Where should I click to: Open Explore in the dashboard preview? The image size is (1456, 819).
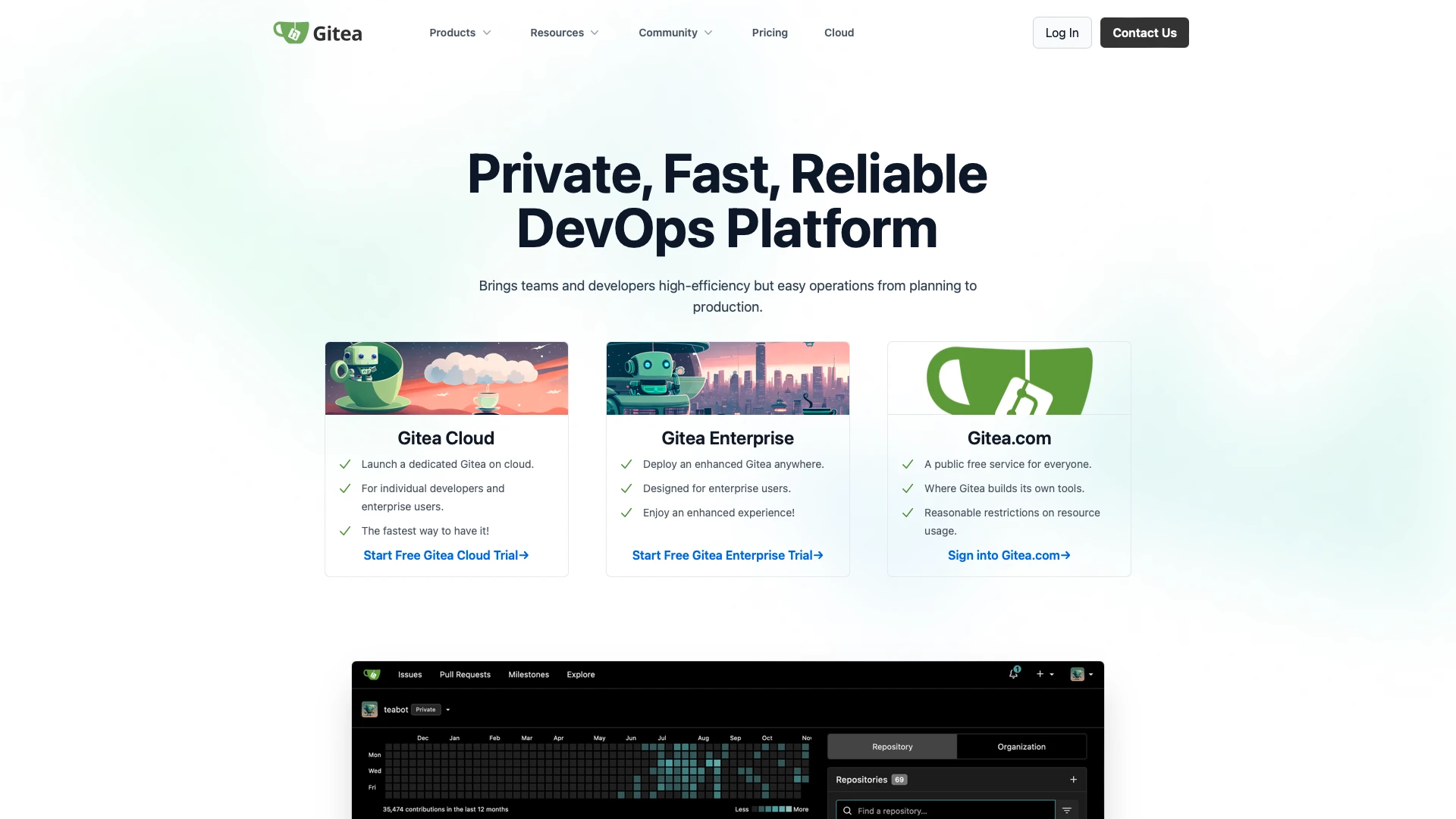point(581,674)
